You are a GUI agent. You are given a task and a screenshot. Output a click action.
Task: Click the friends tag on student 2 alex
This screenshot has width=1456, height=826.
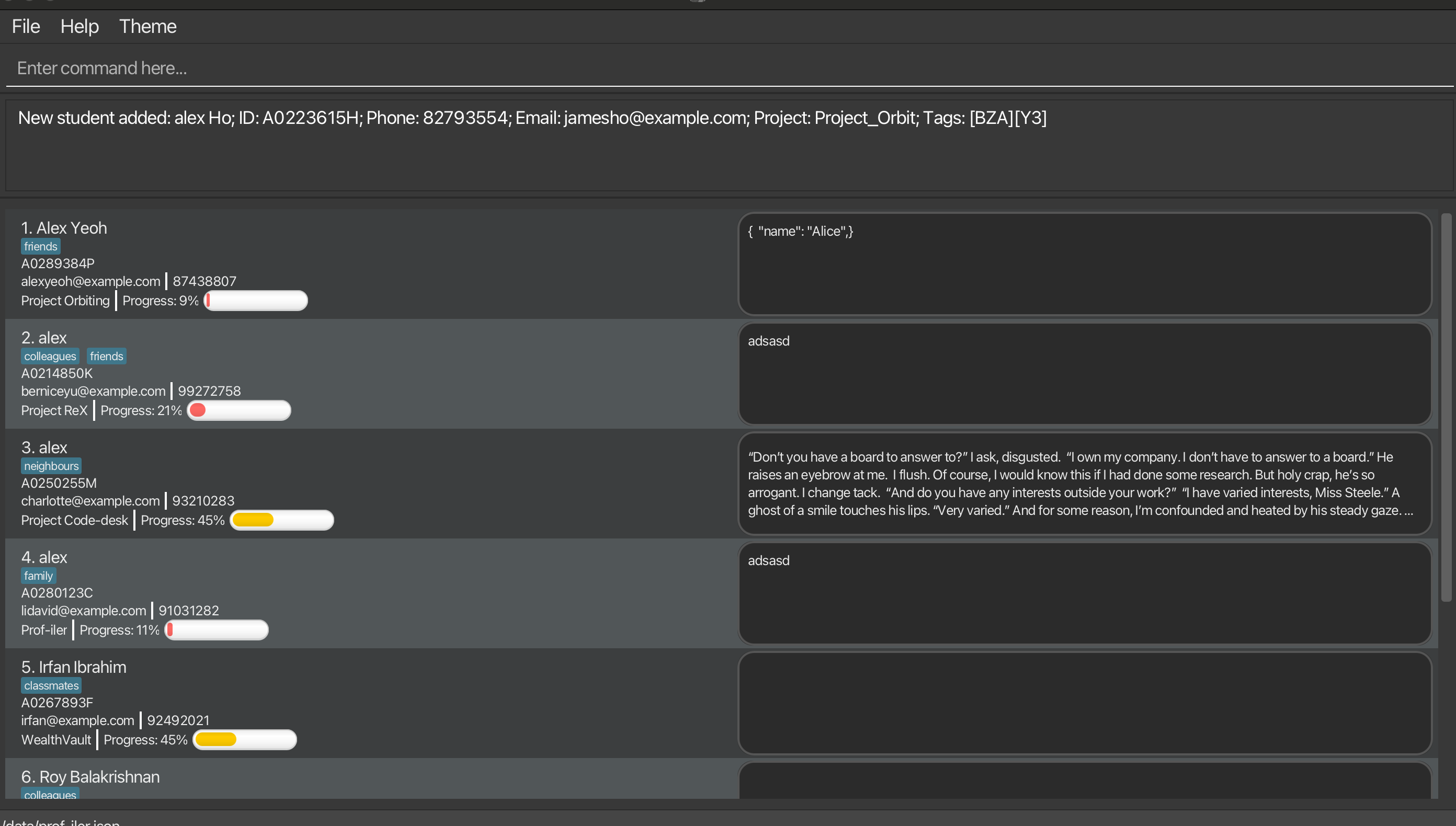(106, 356)
